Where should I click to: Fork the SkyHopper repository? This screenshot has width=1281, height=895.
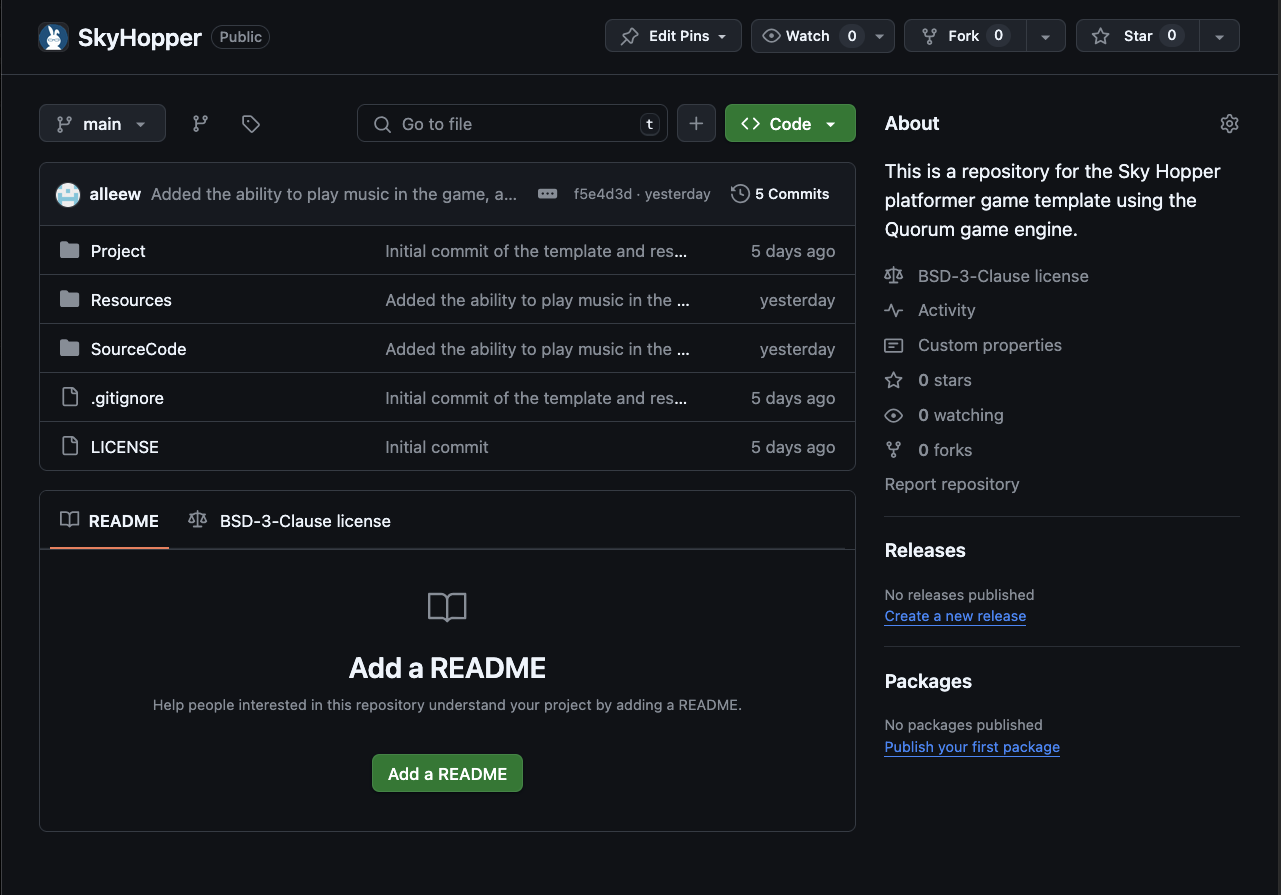[963, 36]
